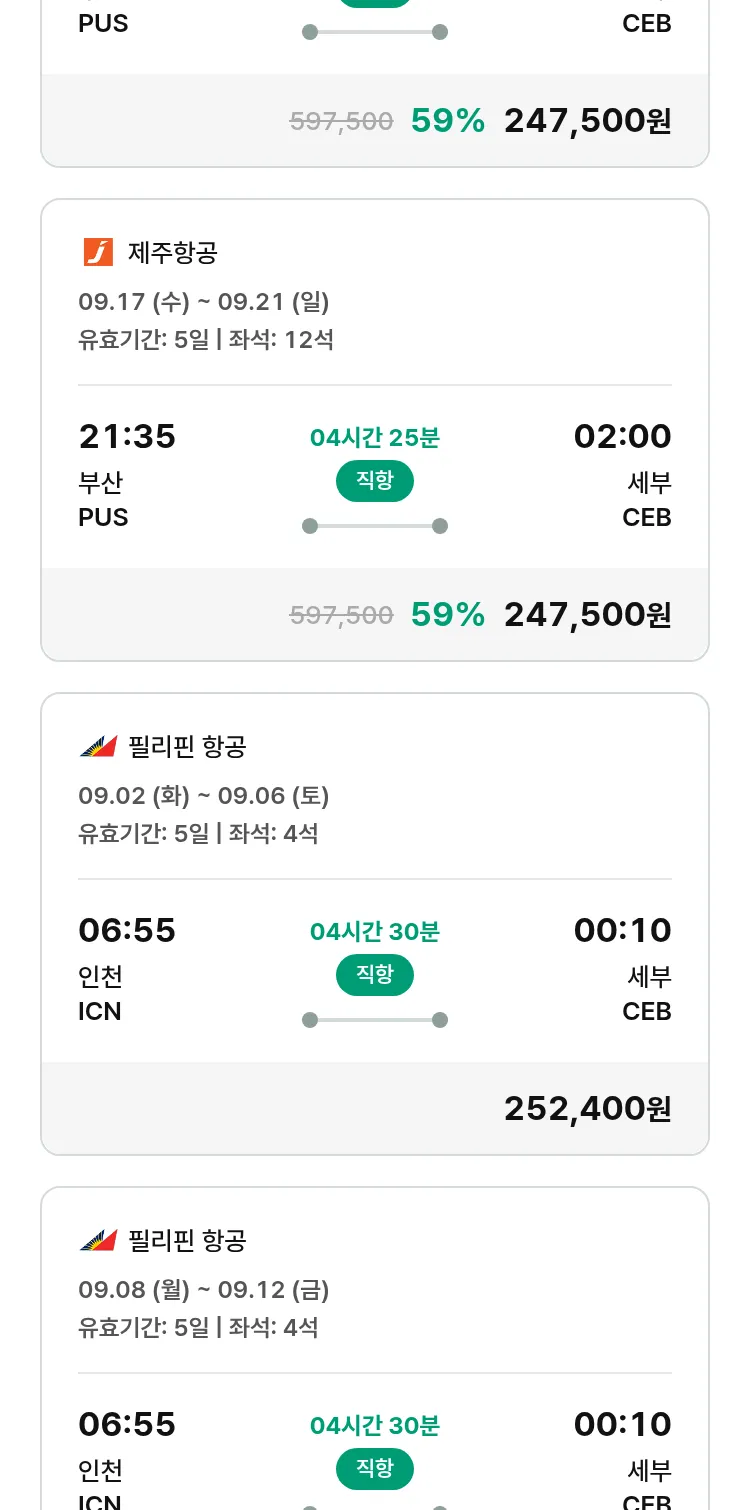This screenshot has width=750, height=1510.
Task: Click the 02:00 arrival time
Action: (622, 436)
